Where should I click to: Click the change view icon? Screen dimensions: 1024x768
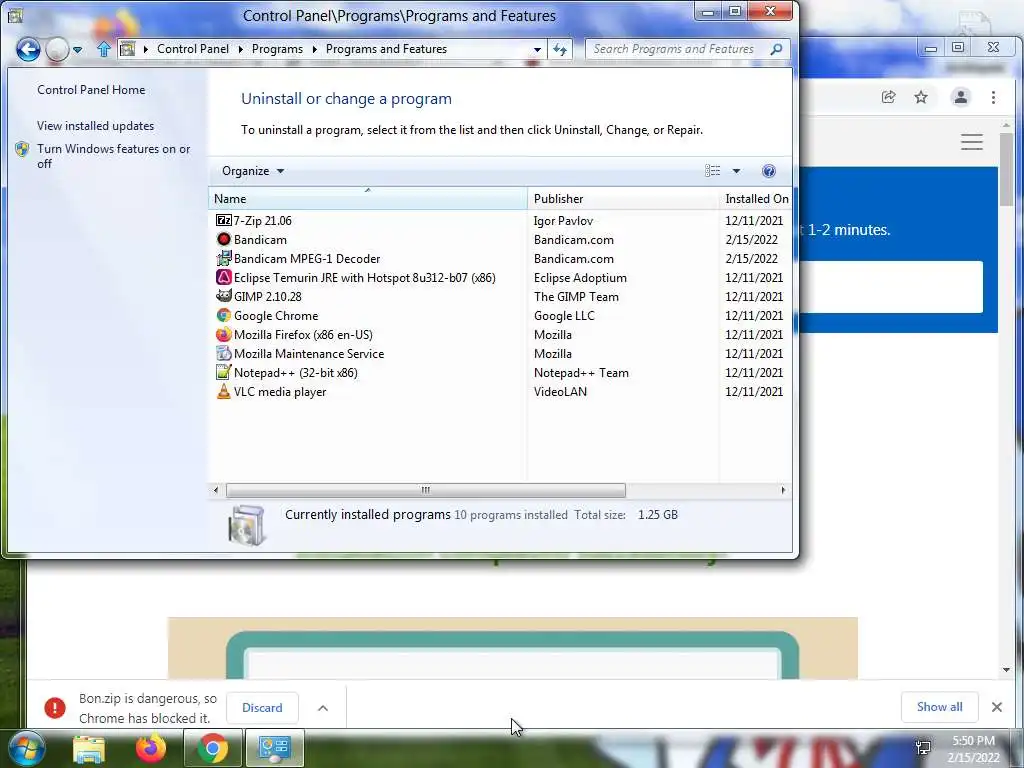(x=712, y=171)
